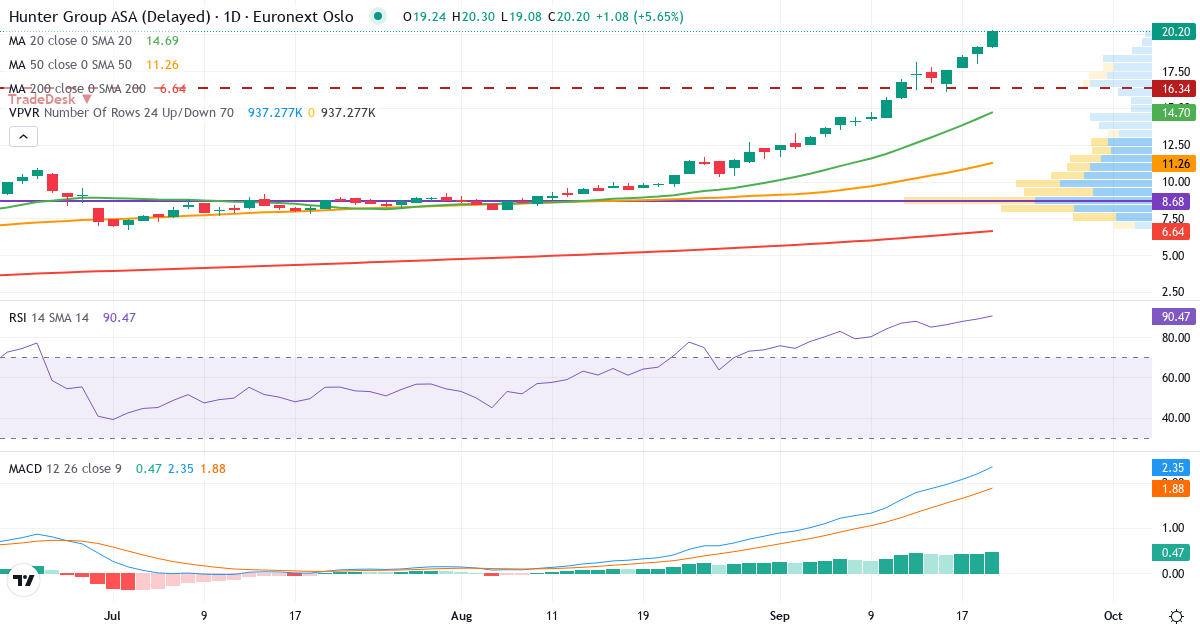
Task: Click the Open value O19.24
Action: (x=424, y=17)
